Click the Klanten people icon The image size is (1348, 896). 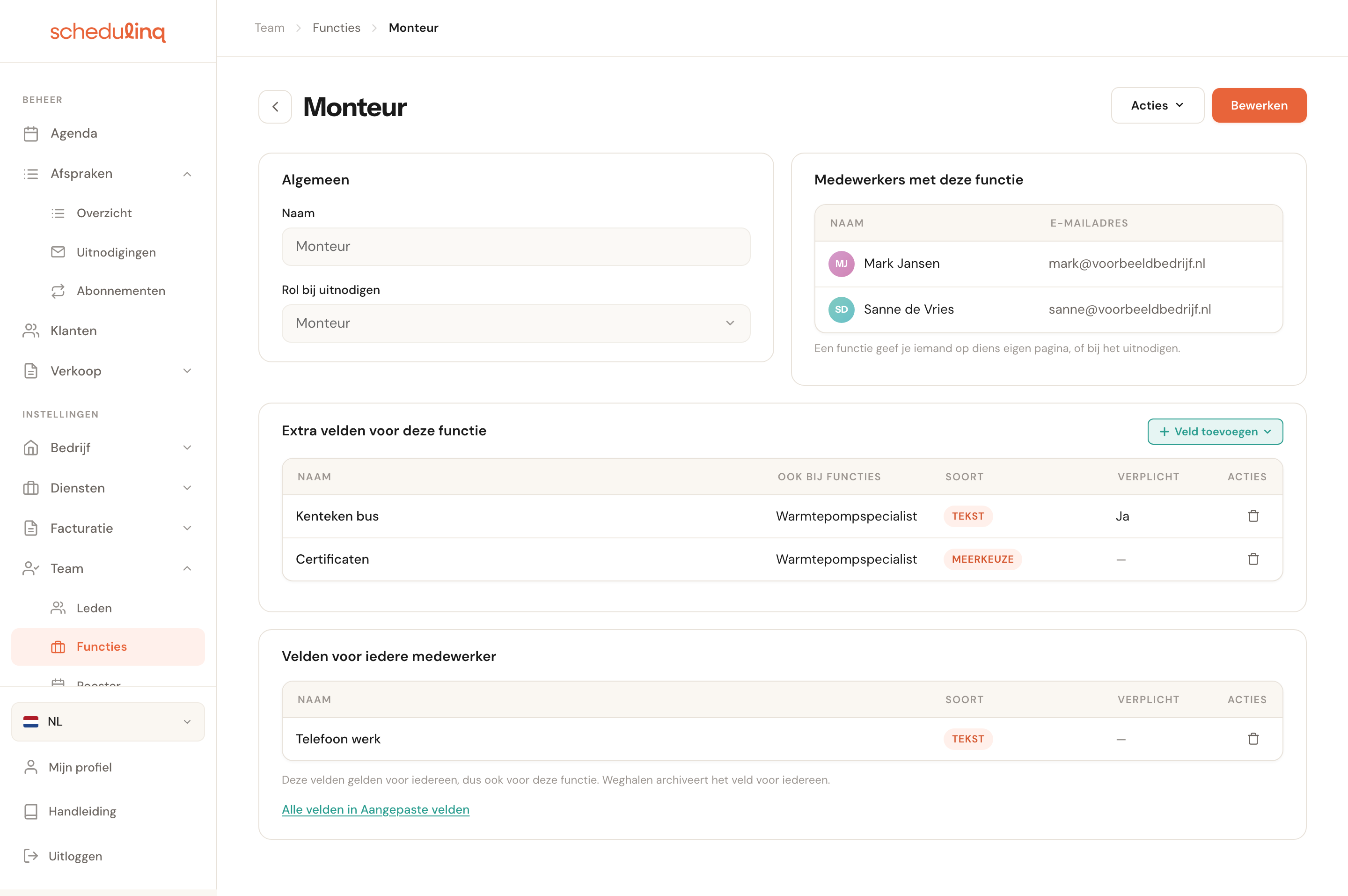(31, 331)
